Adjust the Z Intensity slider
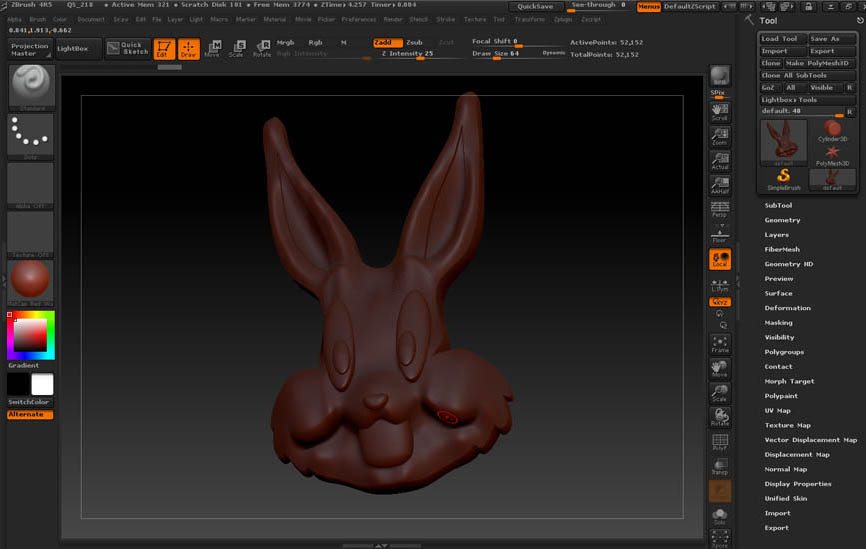The image size is (866, 549). click(x=420, y=54)
